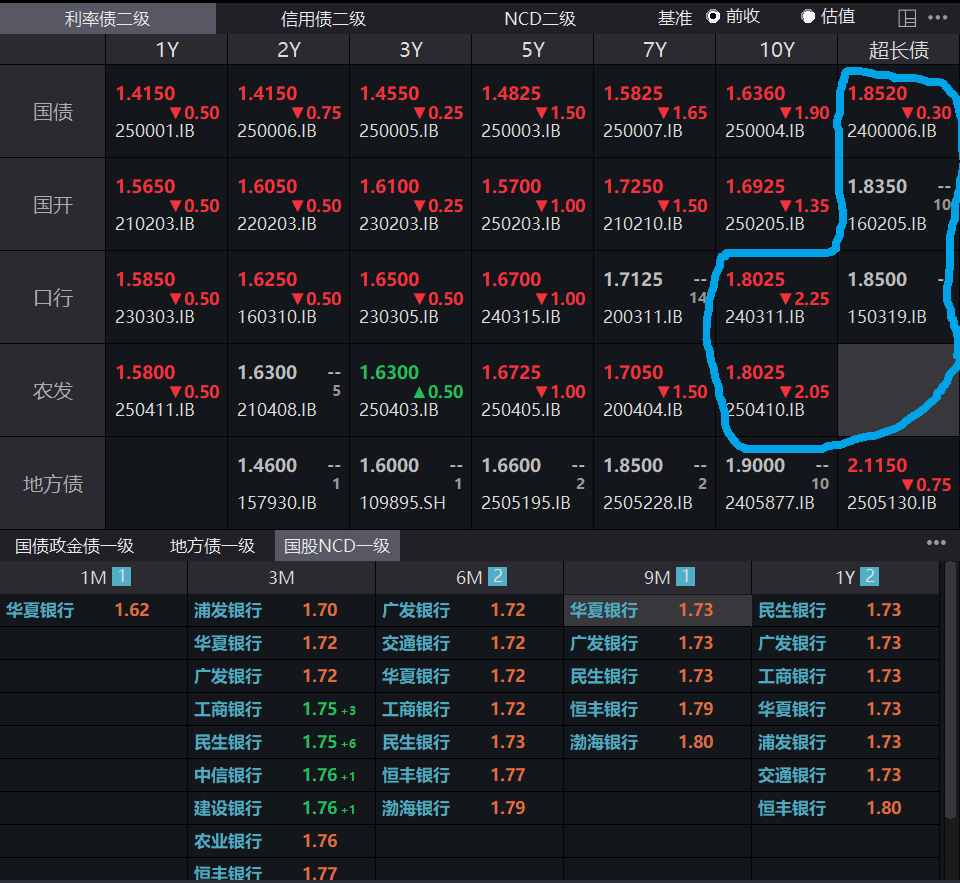This screenshot has height=883, width=960.
Task: Click the count badge next to 1M
Action: 121,576
